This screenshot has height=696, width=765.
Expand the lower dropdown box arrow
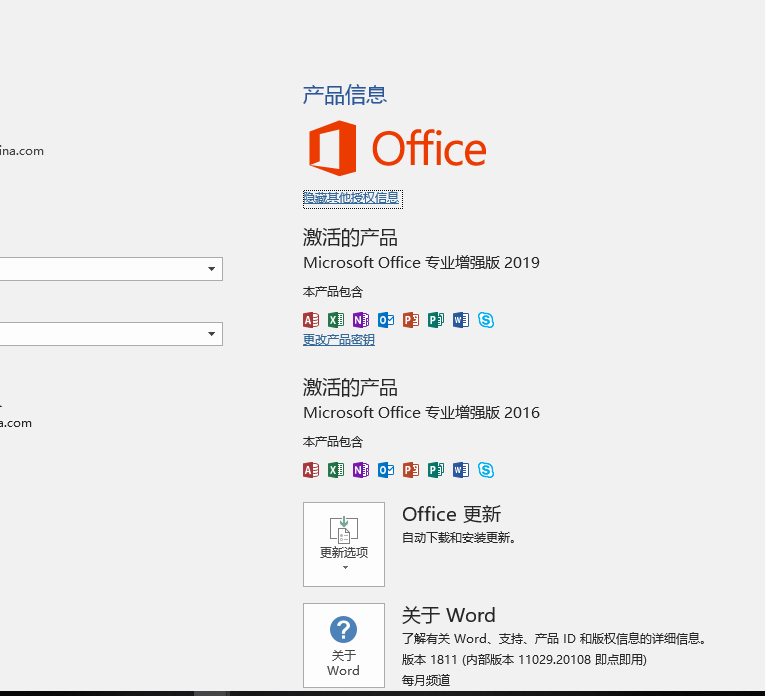tap(211, 334)
